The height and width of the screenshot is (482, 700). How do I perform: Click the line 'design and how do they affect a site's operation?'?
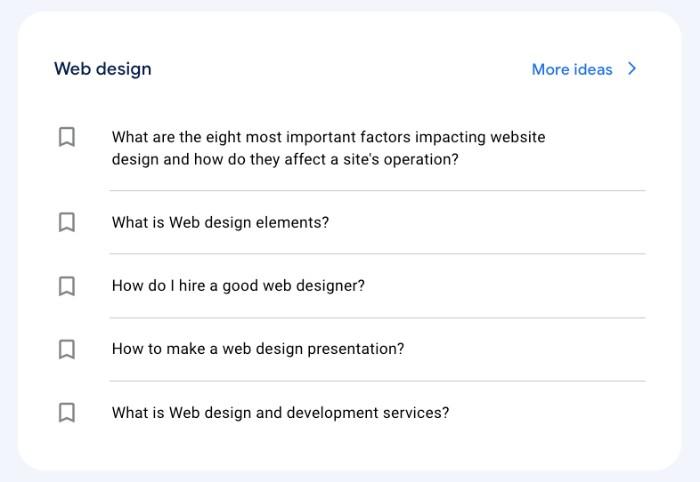[285, 159]
